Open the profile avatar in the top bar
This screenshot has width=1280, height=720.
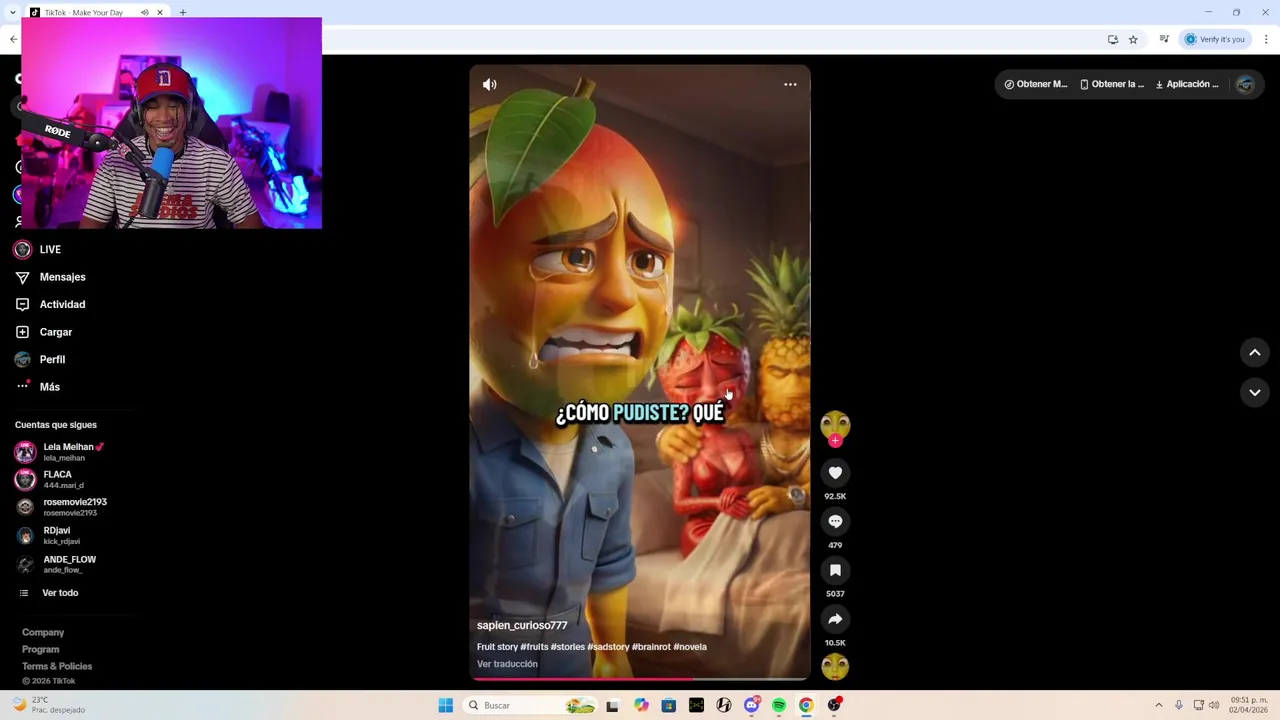(x=1245, y=84)
